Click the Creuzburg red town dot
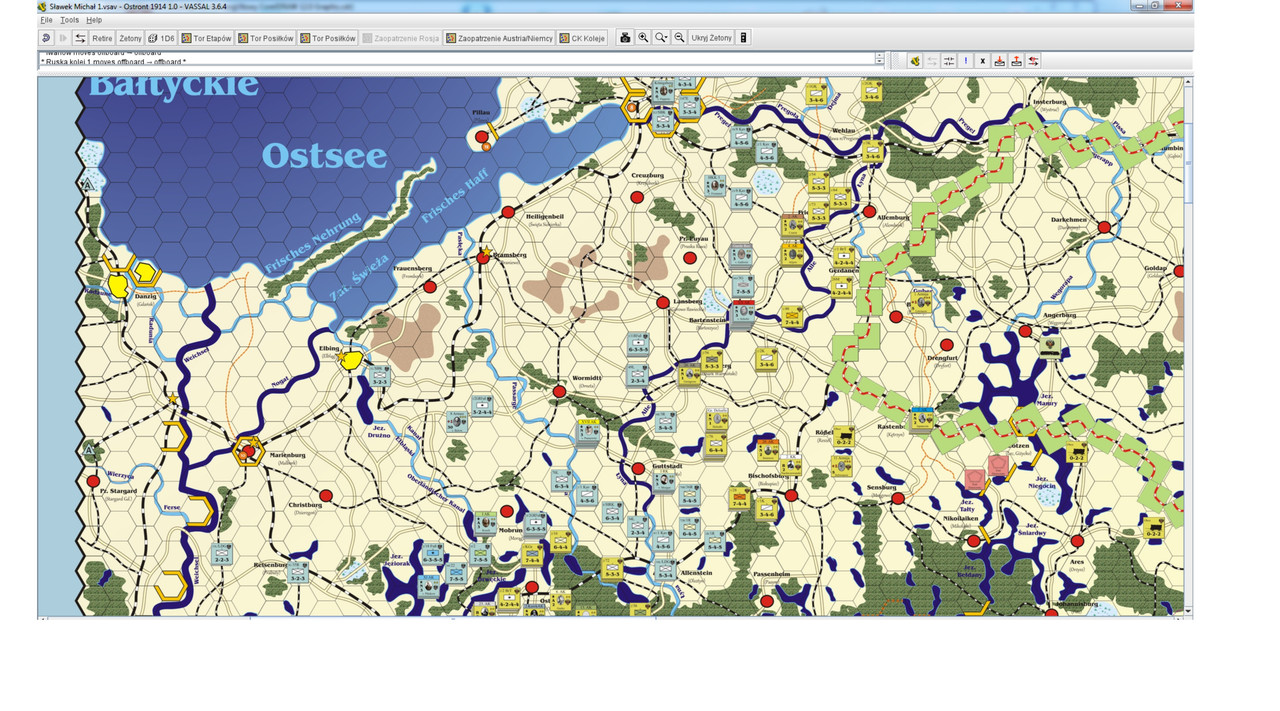This screenshot has height=711, width=1280. click(x=636, y=198)
